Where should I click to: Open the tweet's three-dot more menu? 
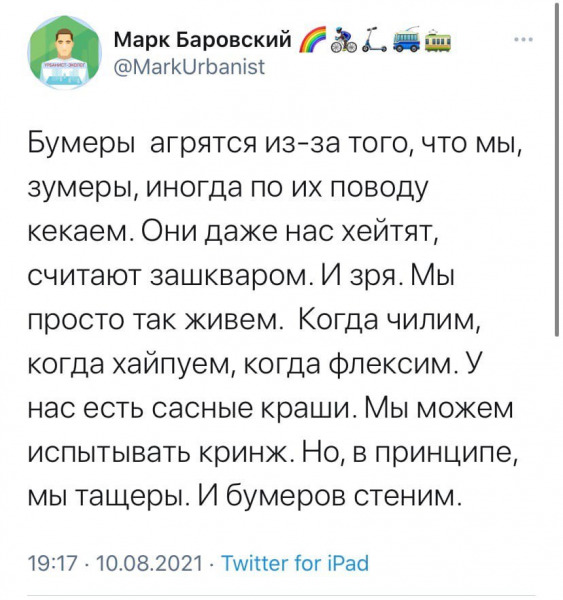[x=524, y=39]
